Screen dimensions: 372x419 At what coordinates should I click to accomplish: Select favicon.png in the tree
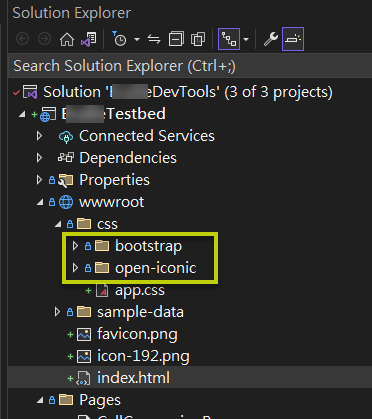click(137, 334)
